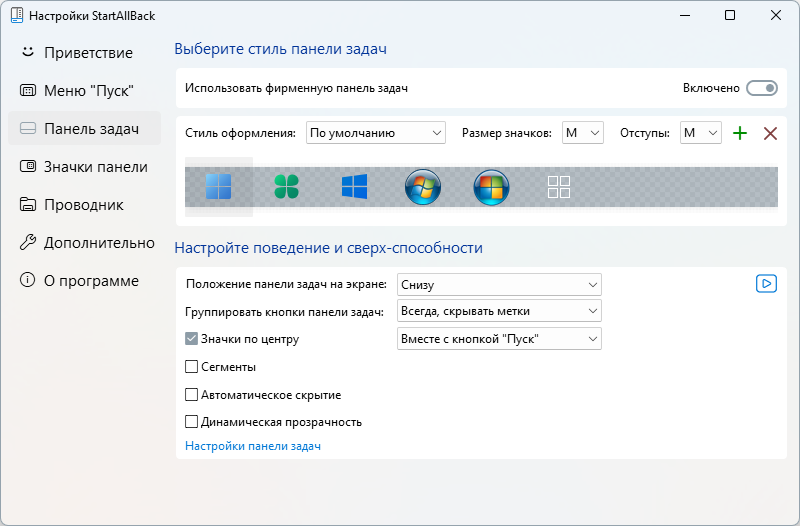The width and height of the screenshot is (800, 526).
Task: Toggle the branded taskbar switch
Action: tap(762, 88)
